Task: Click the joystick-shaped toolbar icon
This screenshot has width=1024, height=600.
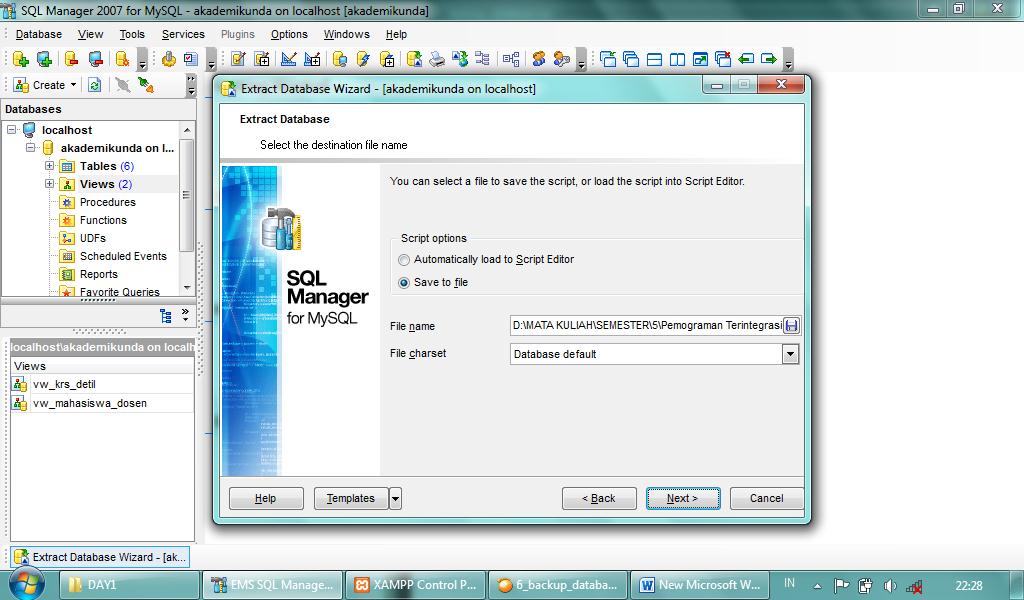Action: click(x=168, y=59)
